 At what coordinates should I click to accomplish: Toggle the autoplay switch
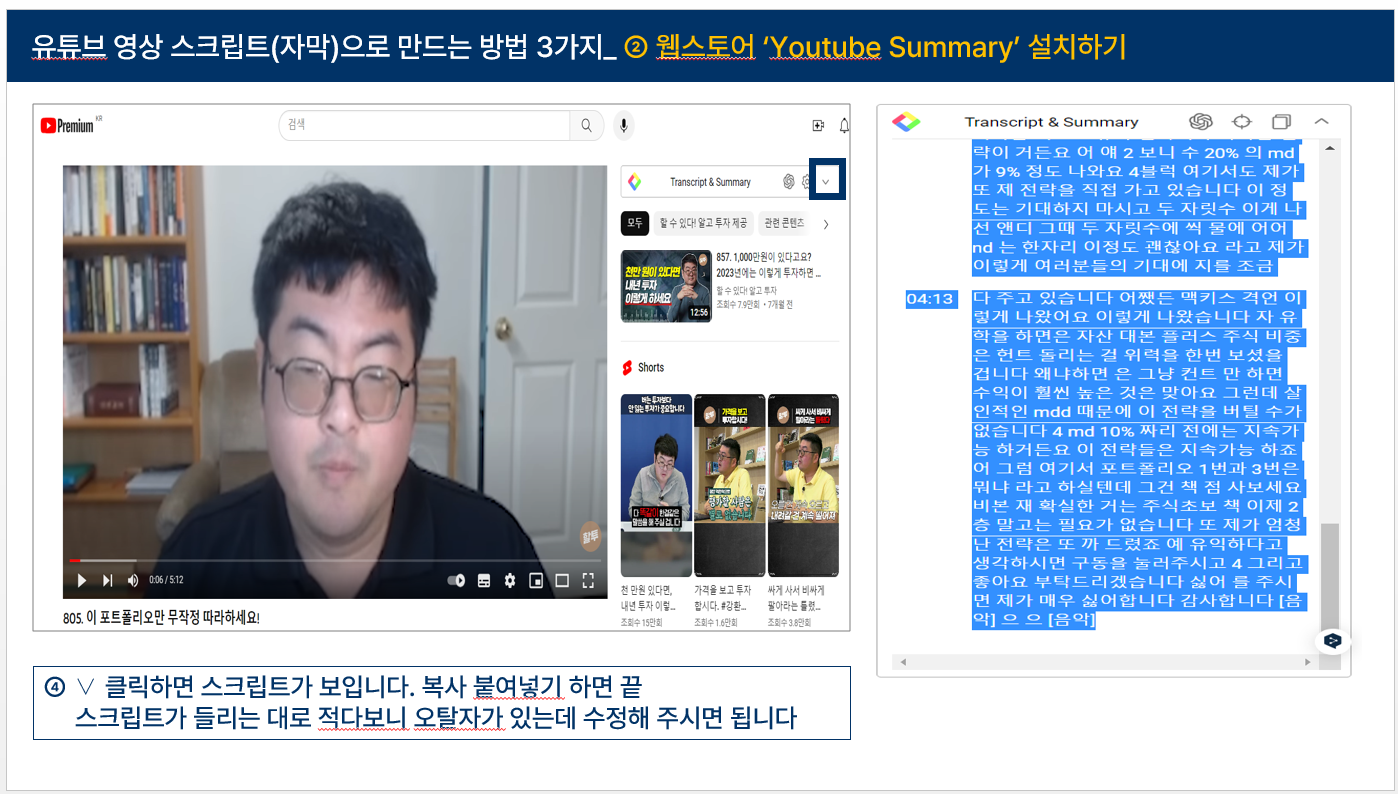point(456,580)
